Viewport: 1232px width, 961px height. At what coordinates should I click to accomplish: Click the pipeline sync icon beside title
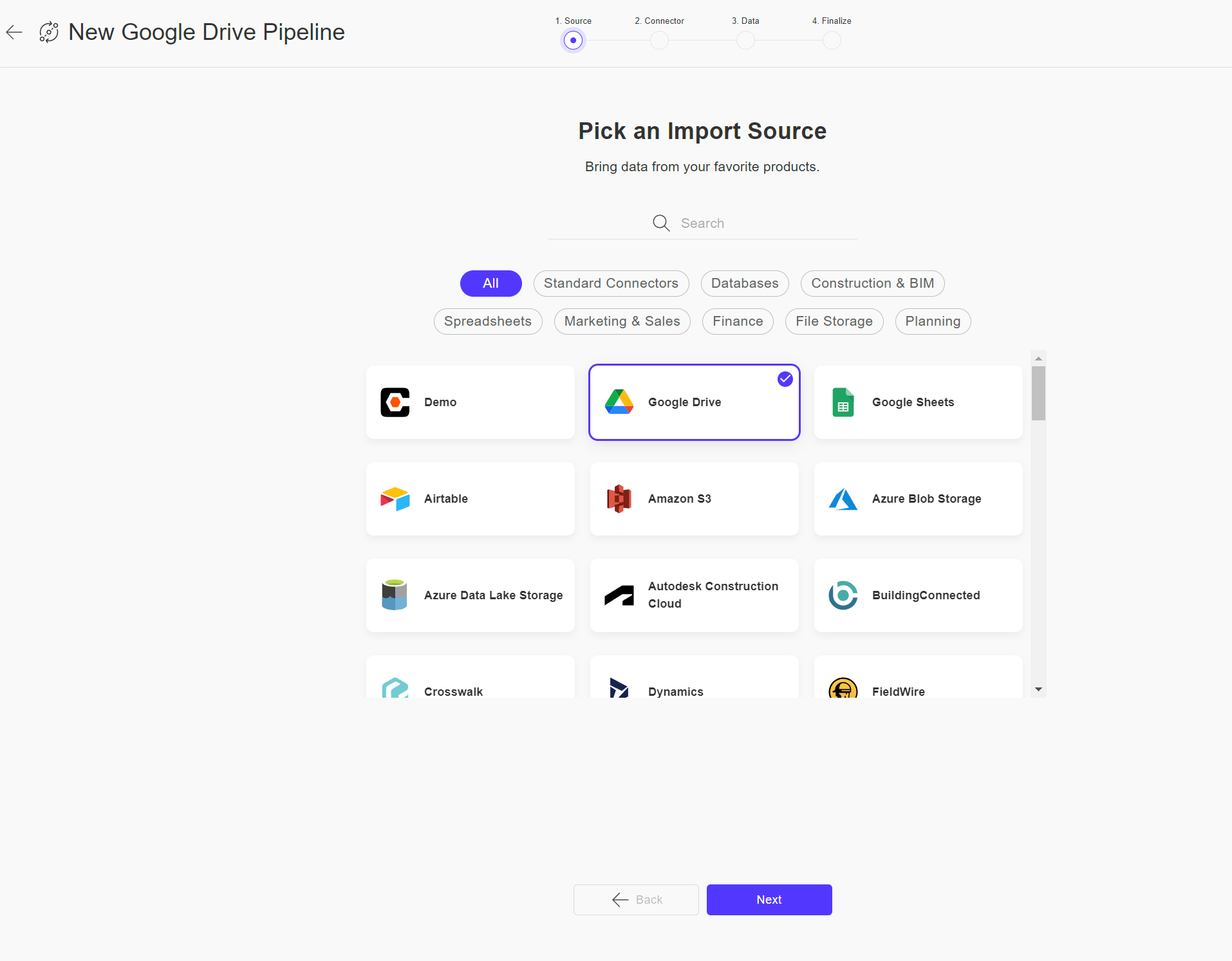coord(49,32)
